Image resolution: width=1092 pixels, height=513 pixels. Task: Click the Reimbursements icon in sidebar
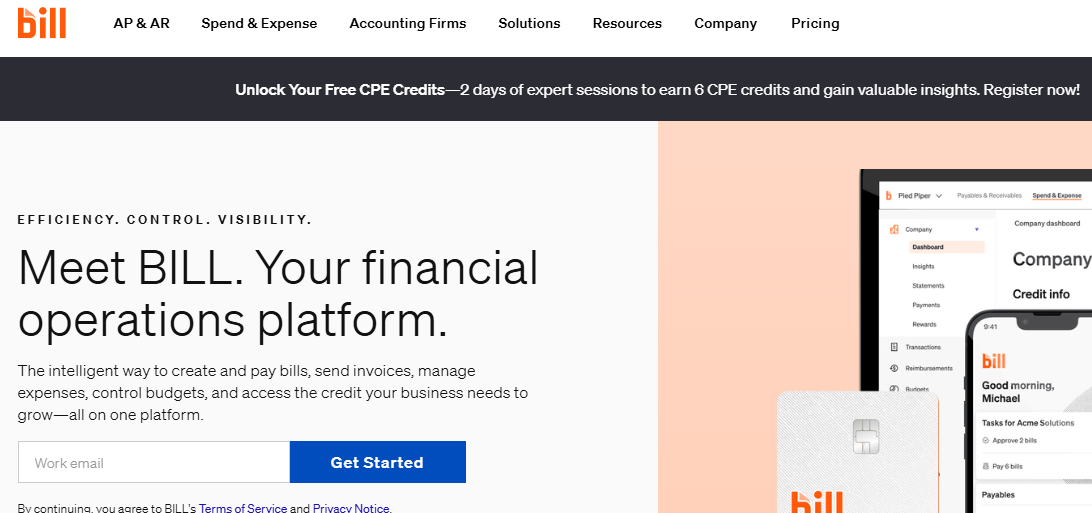pos(893,368)
